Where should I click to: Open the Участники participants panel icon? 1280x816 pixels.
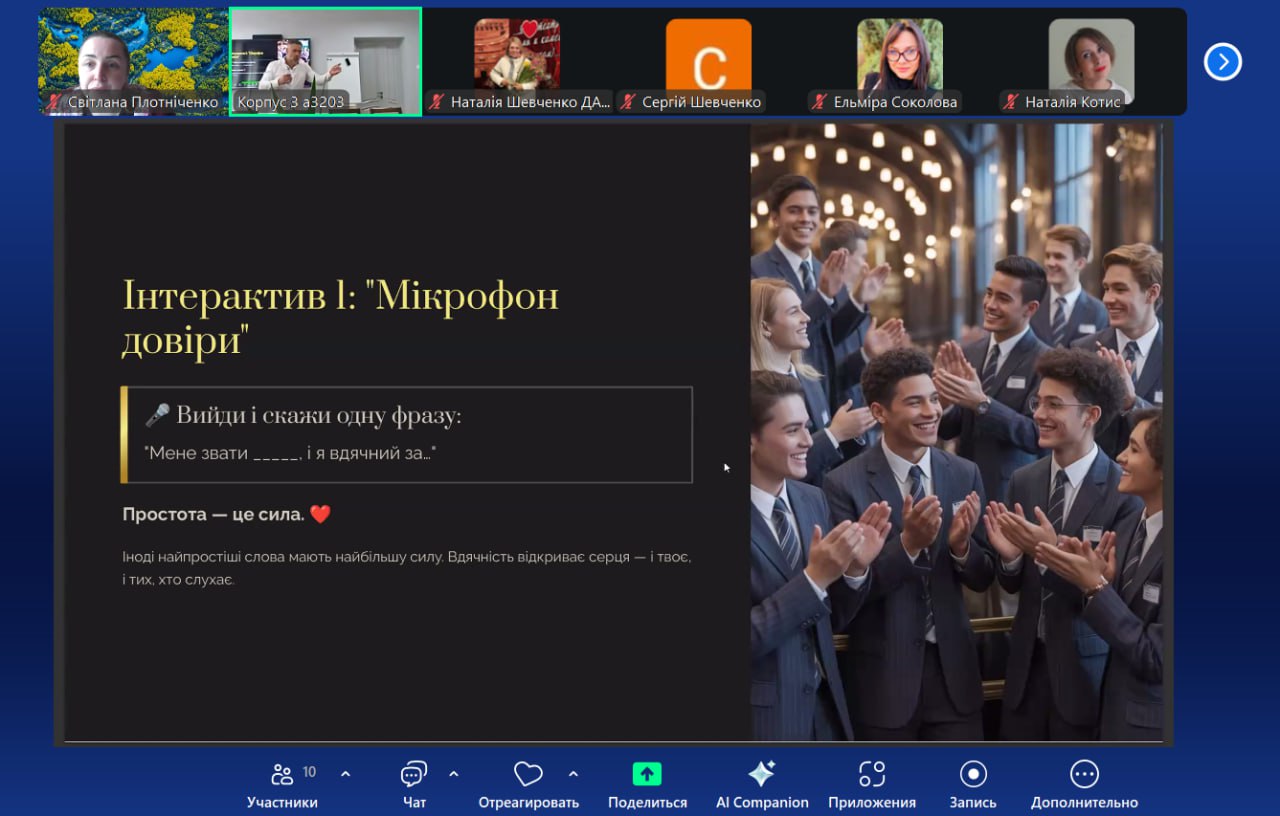pos(282,775)
